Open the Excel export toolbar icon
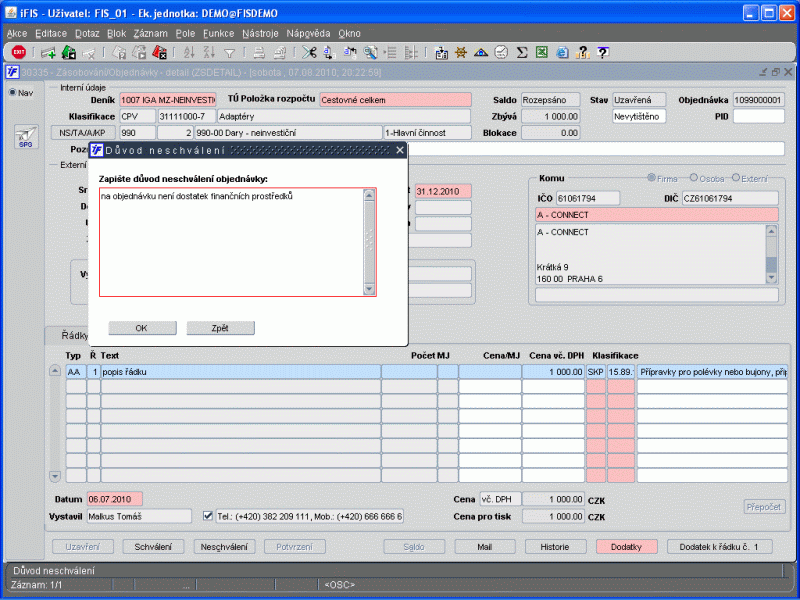 [x=541, y=53]
